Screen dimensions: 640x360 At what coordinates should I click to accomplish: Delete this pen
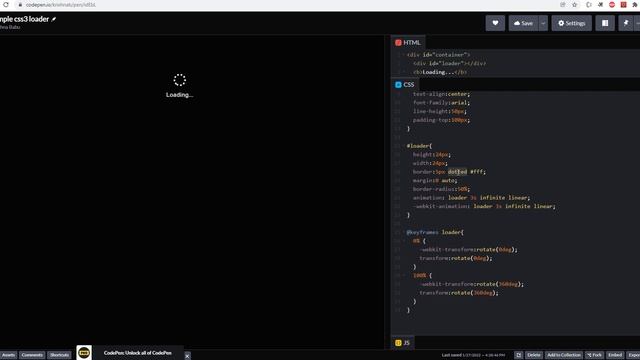tap(533, 355)
